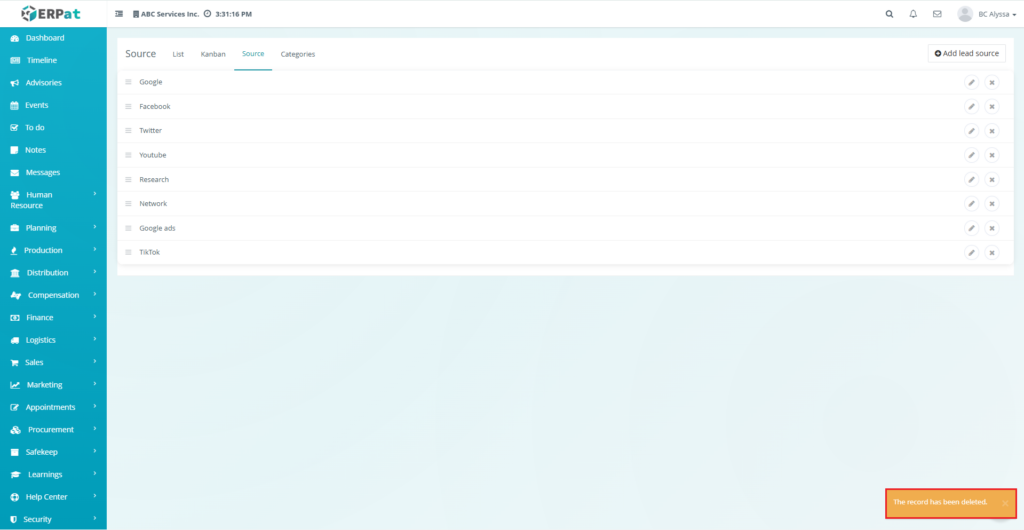This screenshot has width=1024, height=530.
Task: Edit the Research source entry
Action: coord(971,180)
